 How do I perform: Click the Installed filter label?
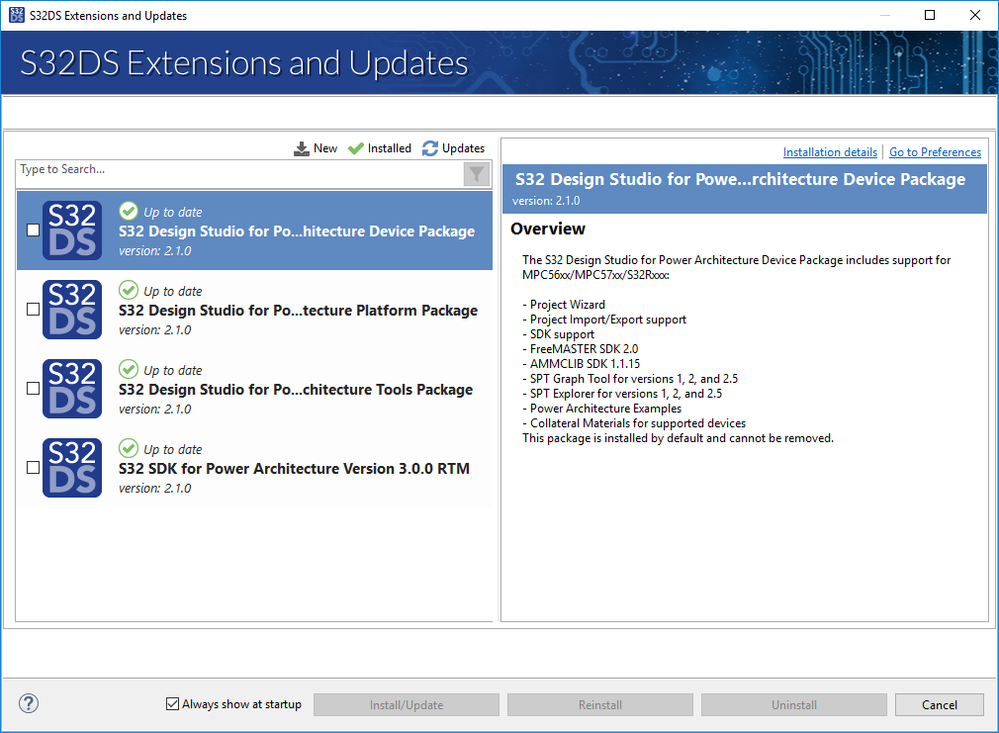tap(389, 149)
